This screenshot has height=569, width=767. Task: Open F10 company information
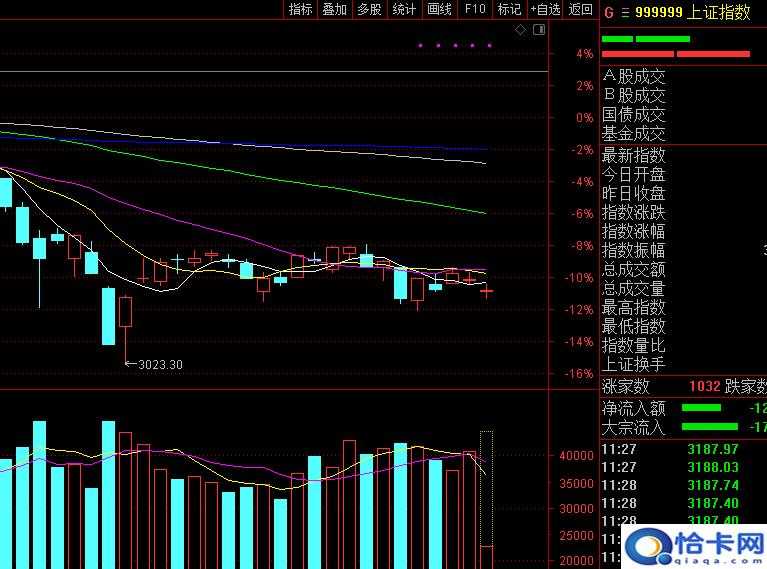[475, 9]
